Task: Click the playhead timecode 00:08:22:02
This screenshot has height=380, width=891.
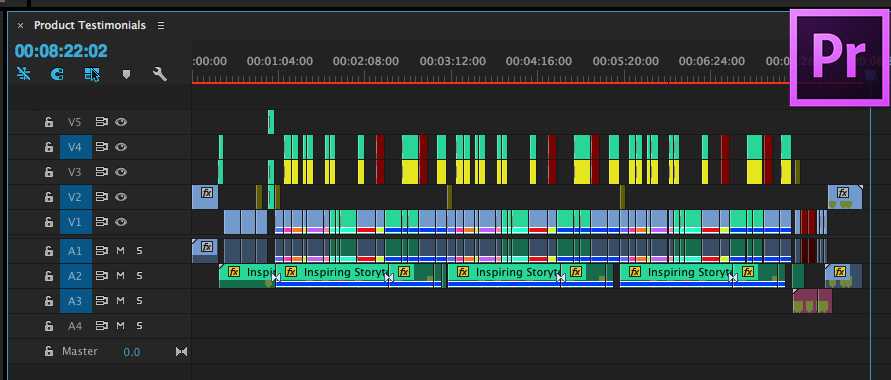Action: coord(61,51)
